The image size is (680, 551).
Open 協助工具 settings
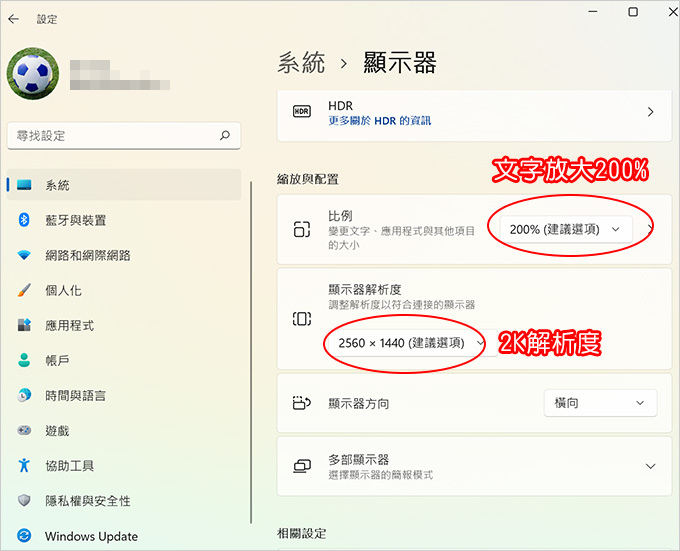124,466
